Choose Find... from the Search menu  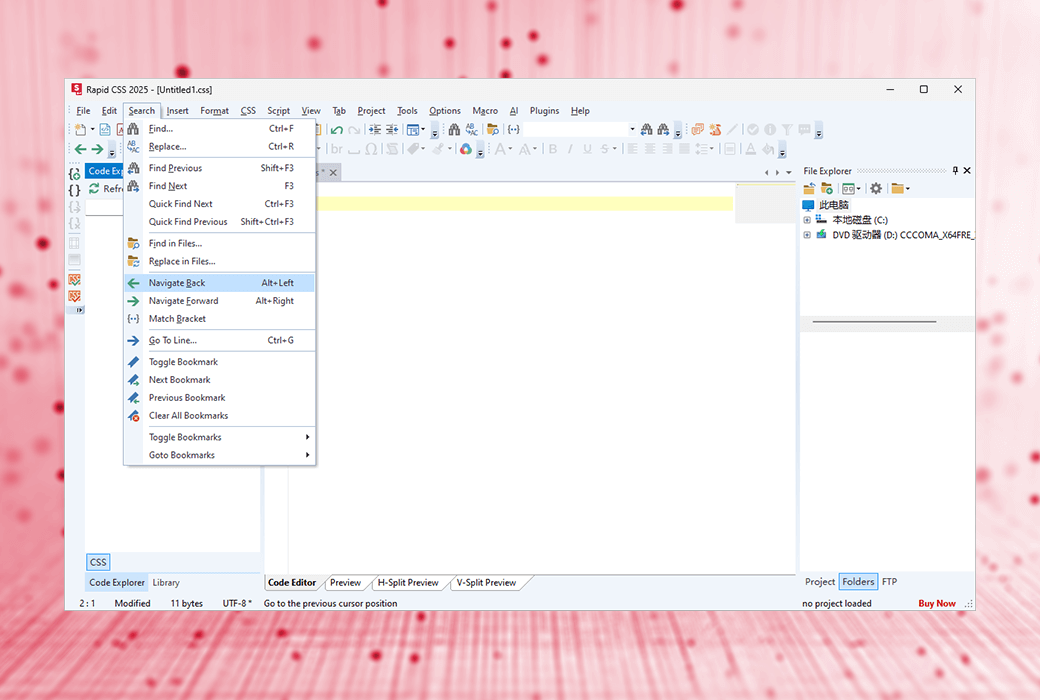click(x=220, y=129)
